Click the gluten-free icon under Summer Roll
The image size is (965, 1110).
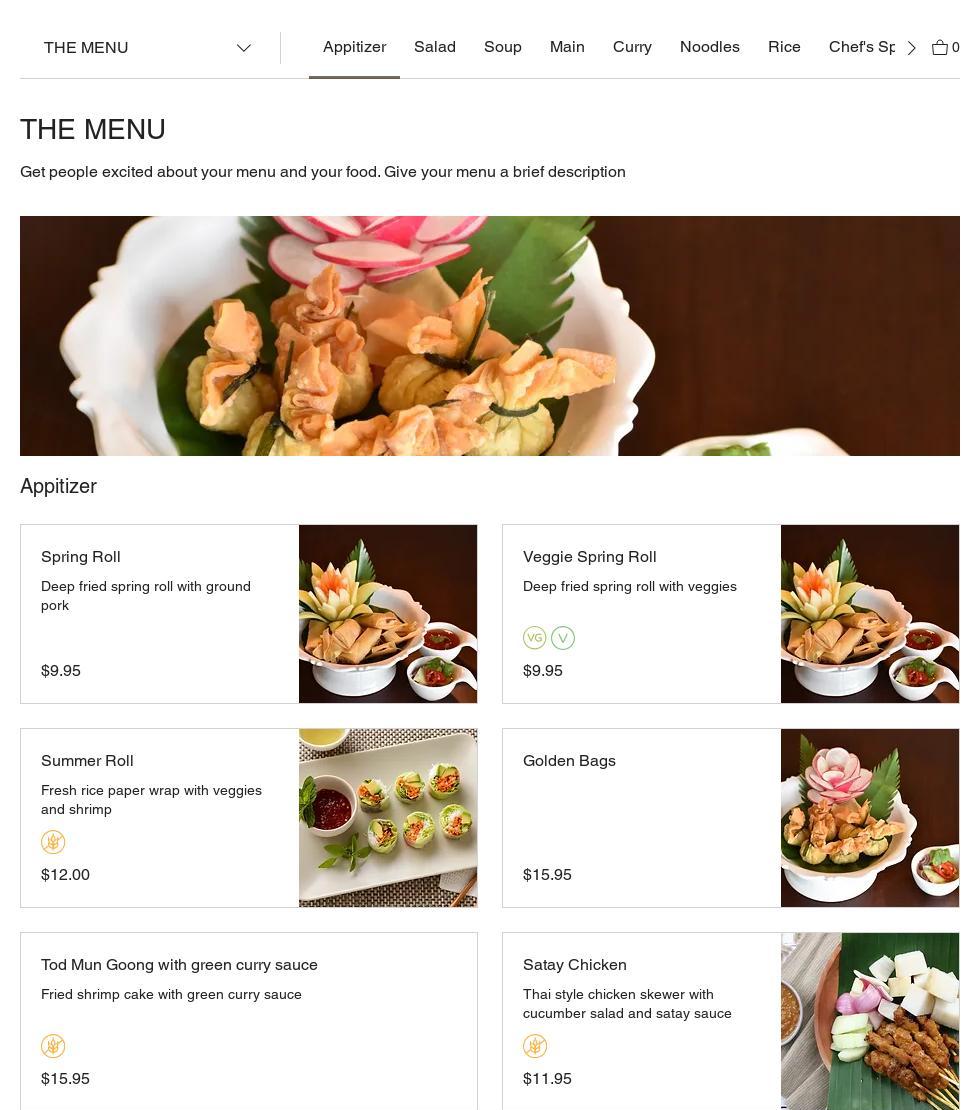[53, 842]
